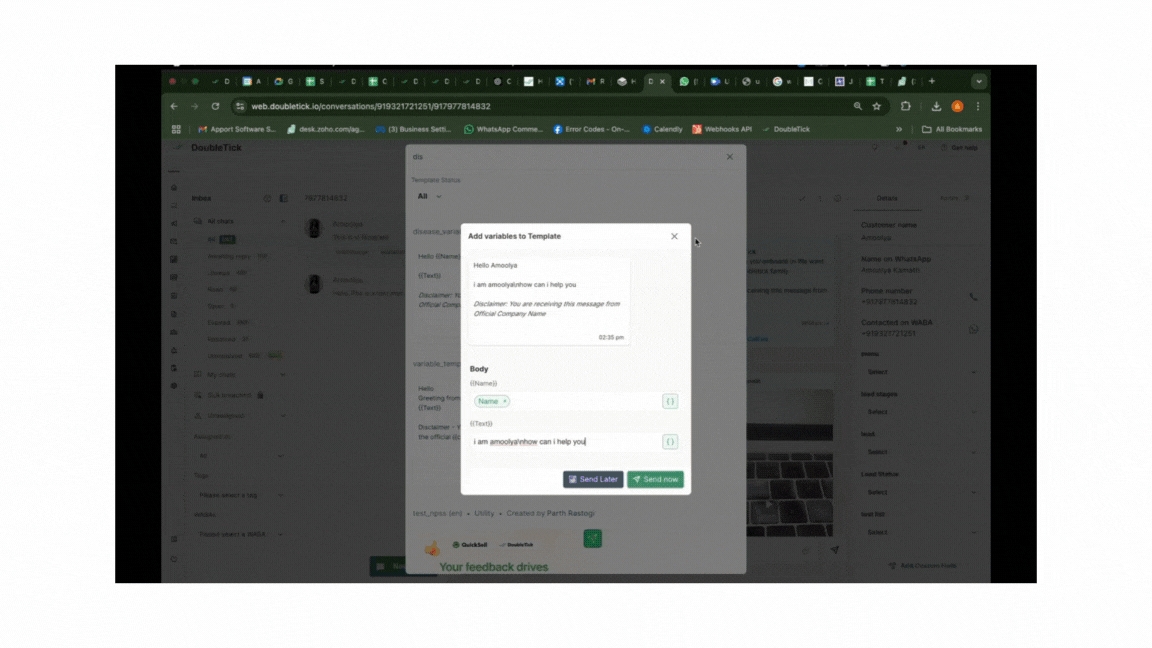Bookmark this page with the star icon
1152x648 pixels.
point(877,106)
